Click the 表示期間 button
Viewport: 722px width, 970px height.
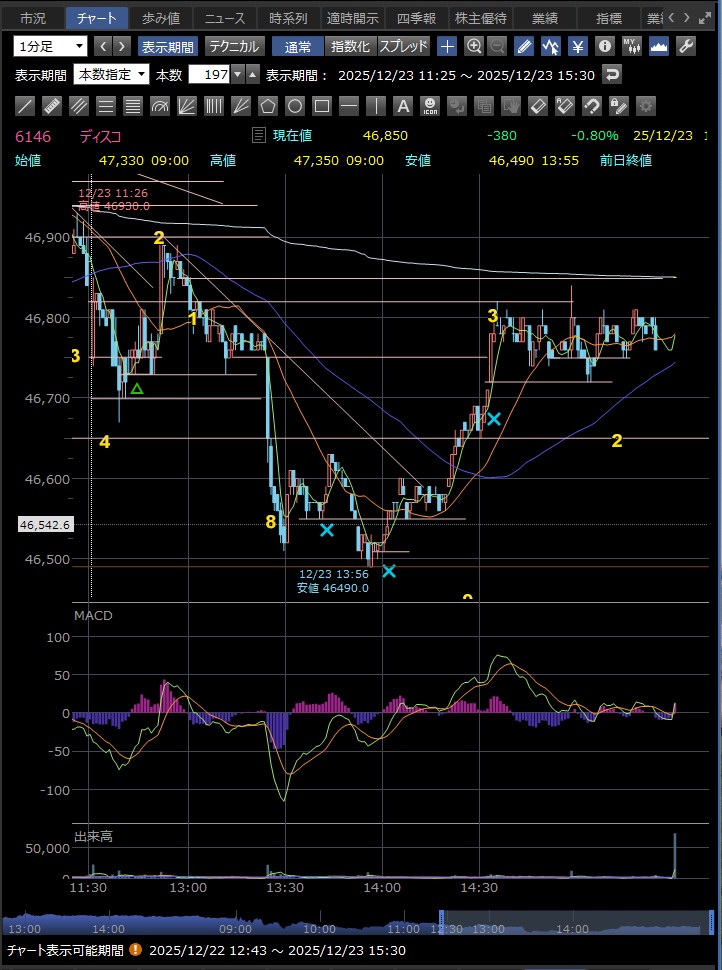(x=168, y=46)
